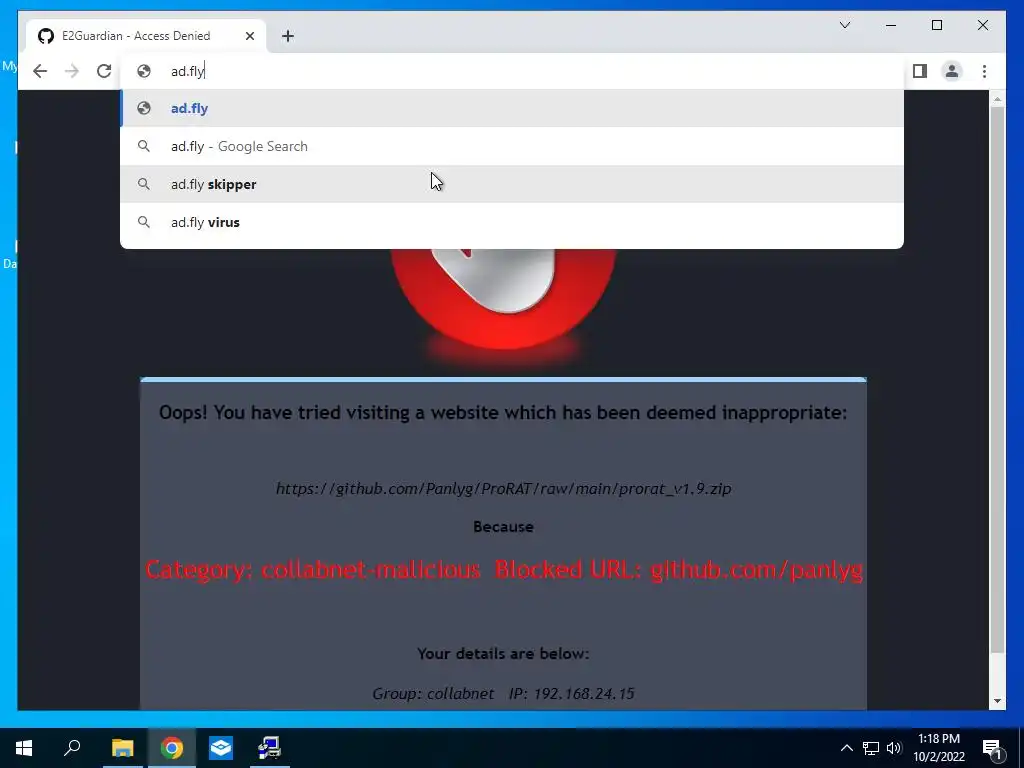Open the computer app on the taskbar
This screenshot has width=1024, height=768.
coord(269,748)
